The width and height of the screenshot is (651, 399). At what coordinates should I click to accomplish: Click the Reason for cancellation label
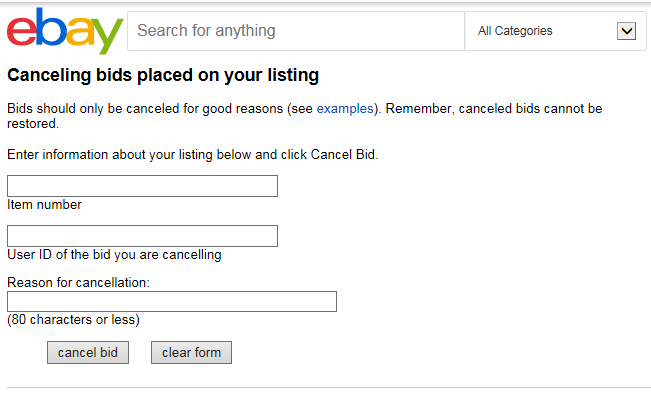click(x=78, y=282)
